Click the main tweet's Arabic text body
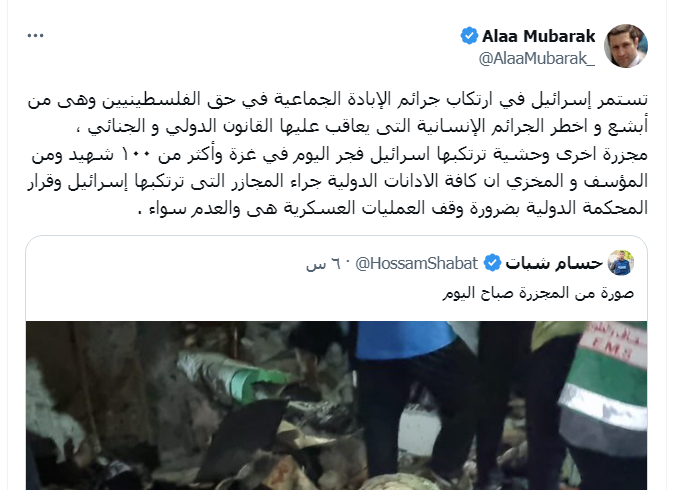This screenshot has width=674, height=490. (x=337, y=154)
